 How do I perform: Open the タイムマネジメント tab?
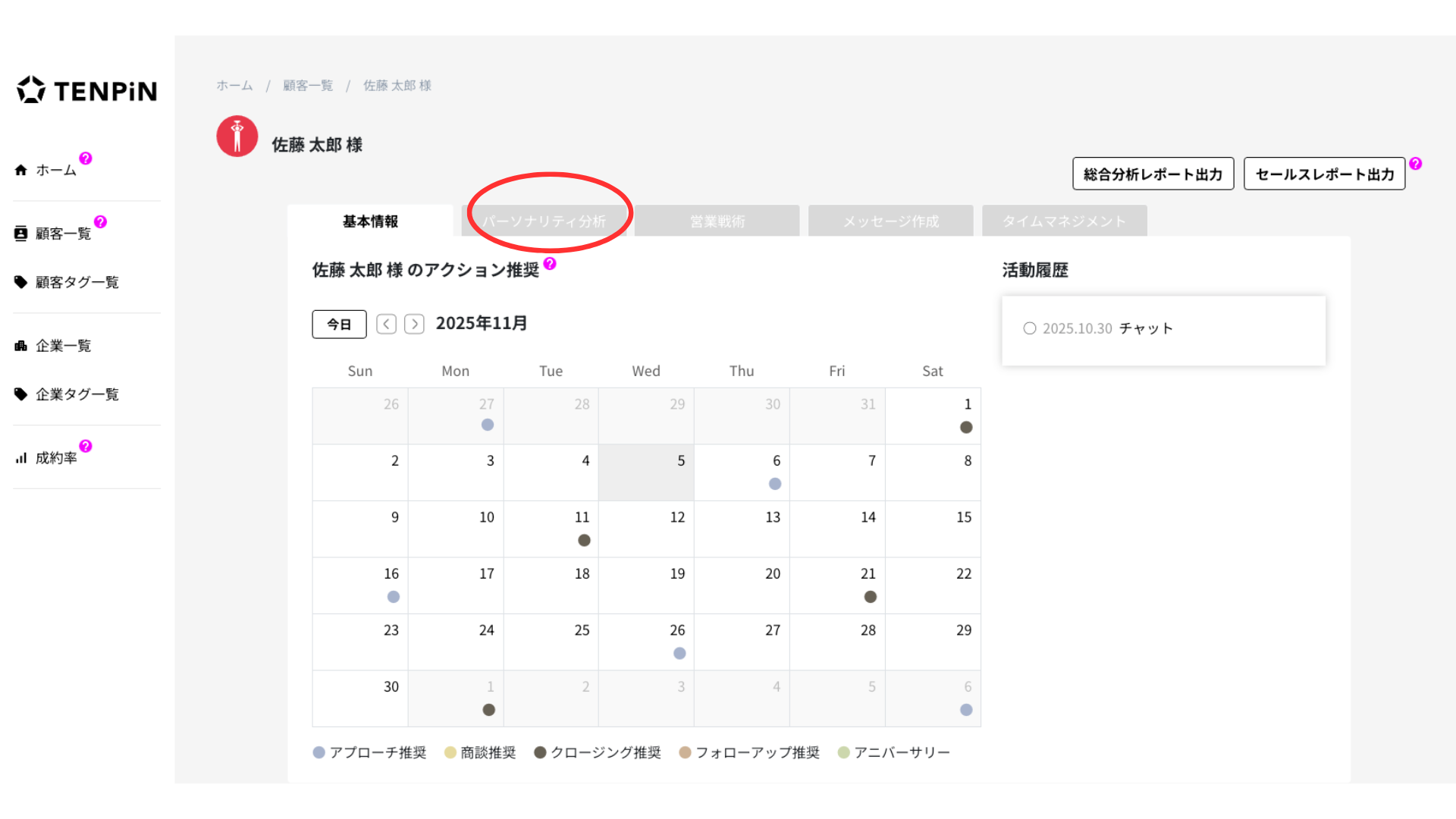click(x=1064, y=221)
